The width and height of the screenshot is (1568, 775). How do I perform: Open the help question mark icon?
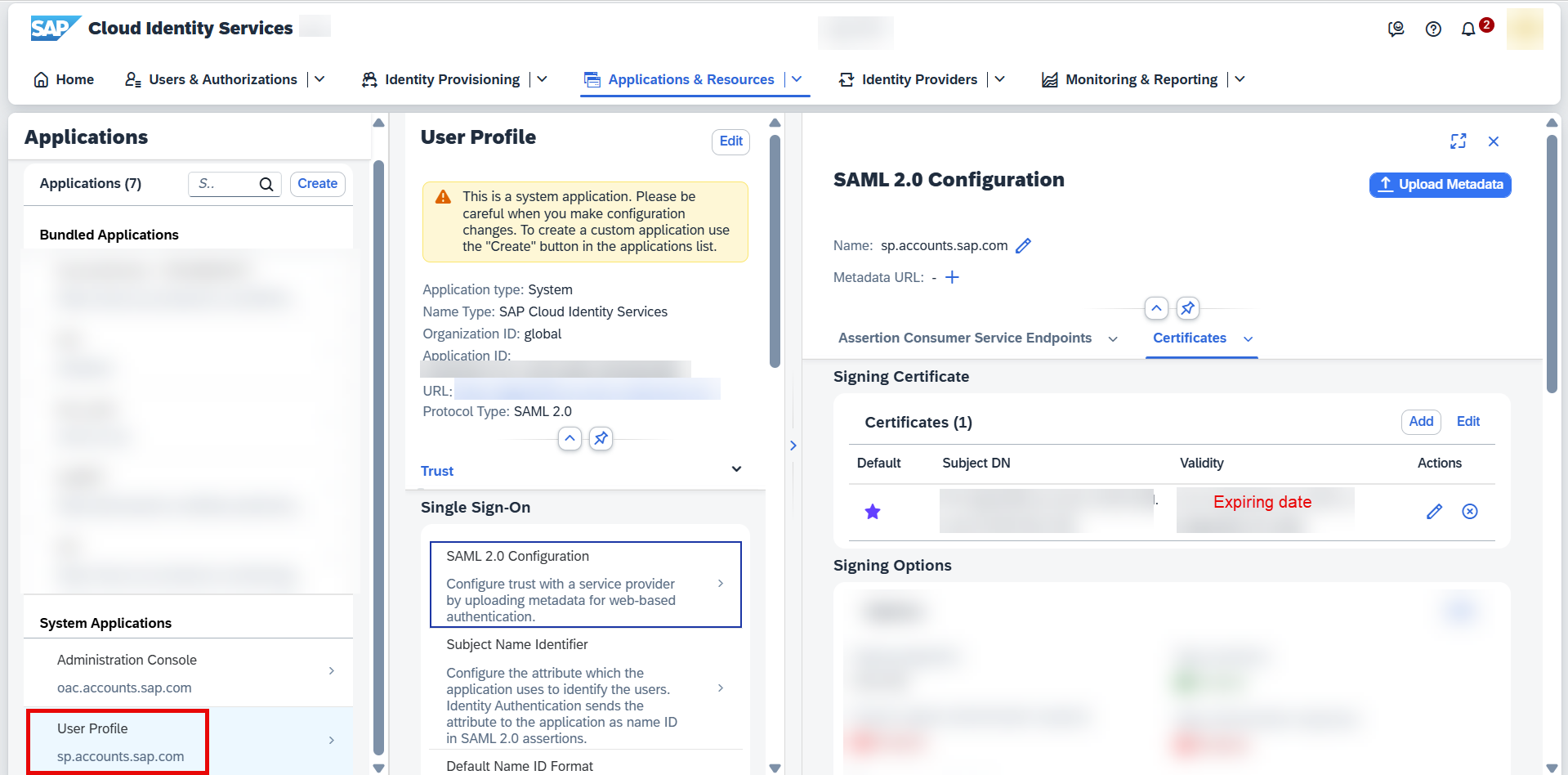pyautogui.click(x=1433, y=29)
